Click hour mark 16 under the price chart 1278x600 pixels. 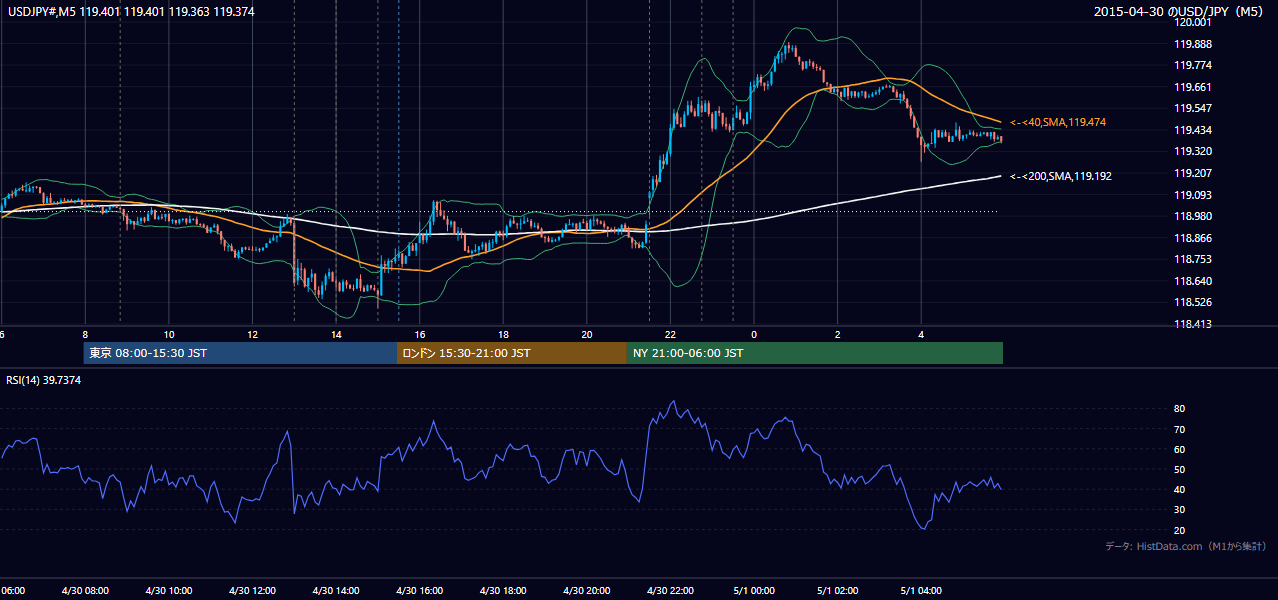(x=420, y=335)
